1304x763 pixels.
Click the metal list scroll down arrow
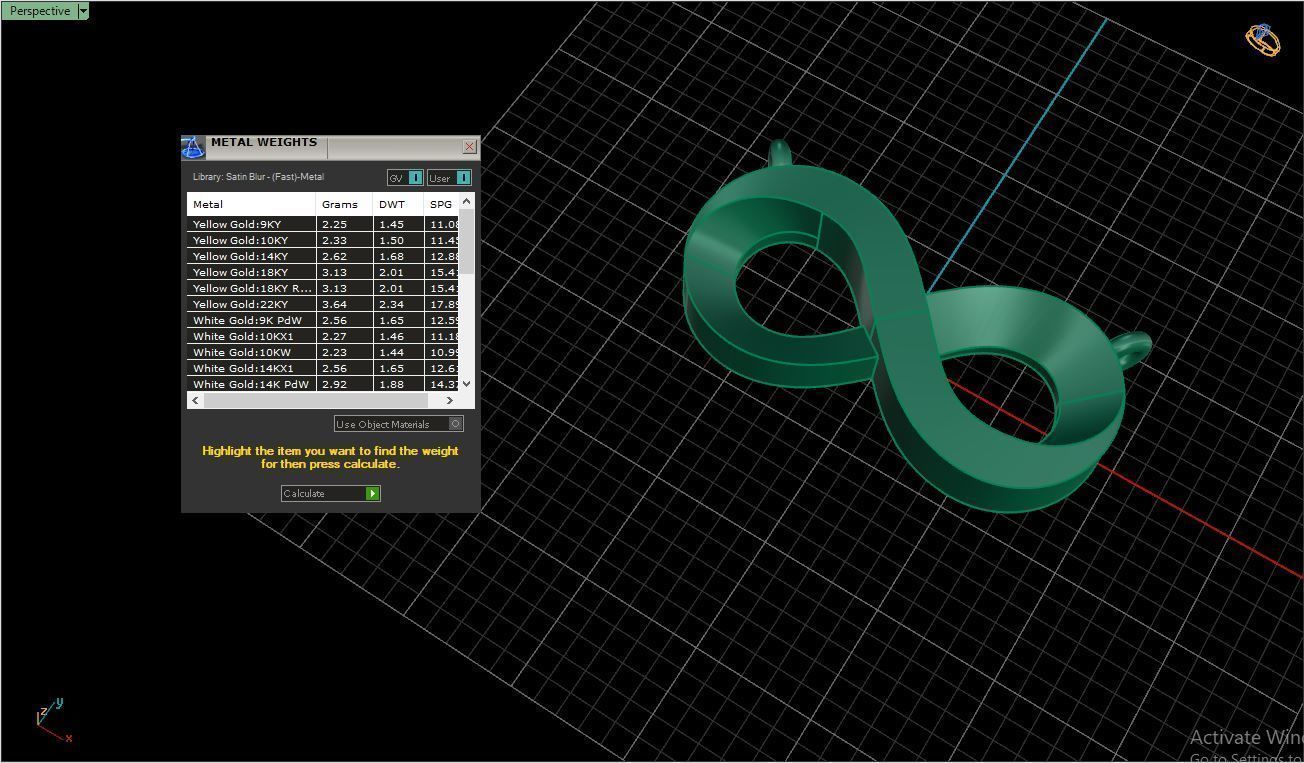466,384
